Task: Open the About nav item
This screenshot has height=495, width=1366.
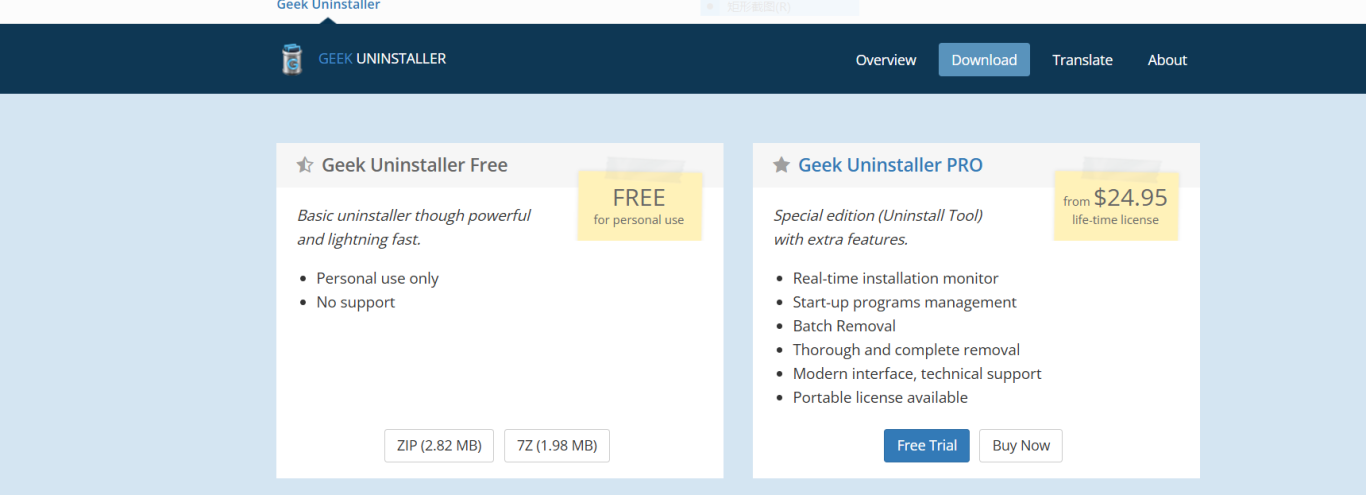Action: [1167, 60]
